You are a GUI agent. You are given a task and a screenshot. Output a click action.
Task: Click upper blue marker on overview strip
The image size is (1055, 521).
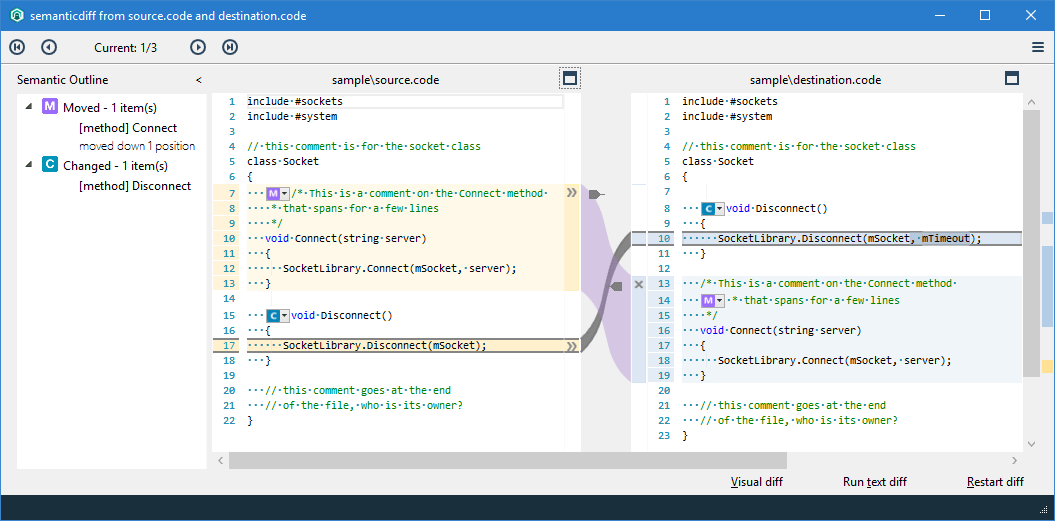(1048, 218)
